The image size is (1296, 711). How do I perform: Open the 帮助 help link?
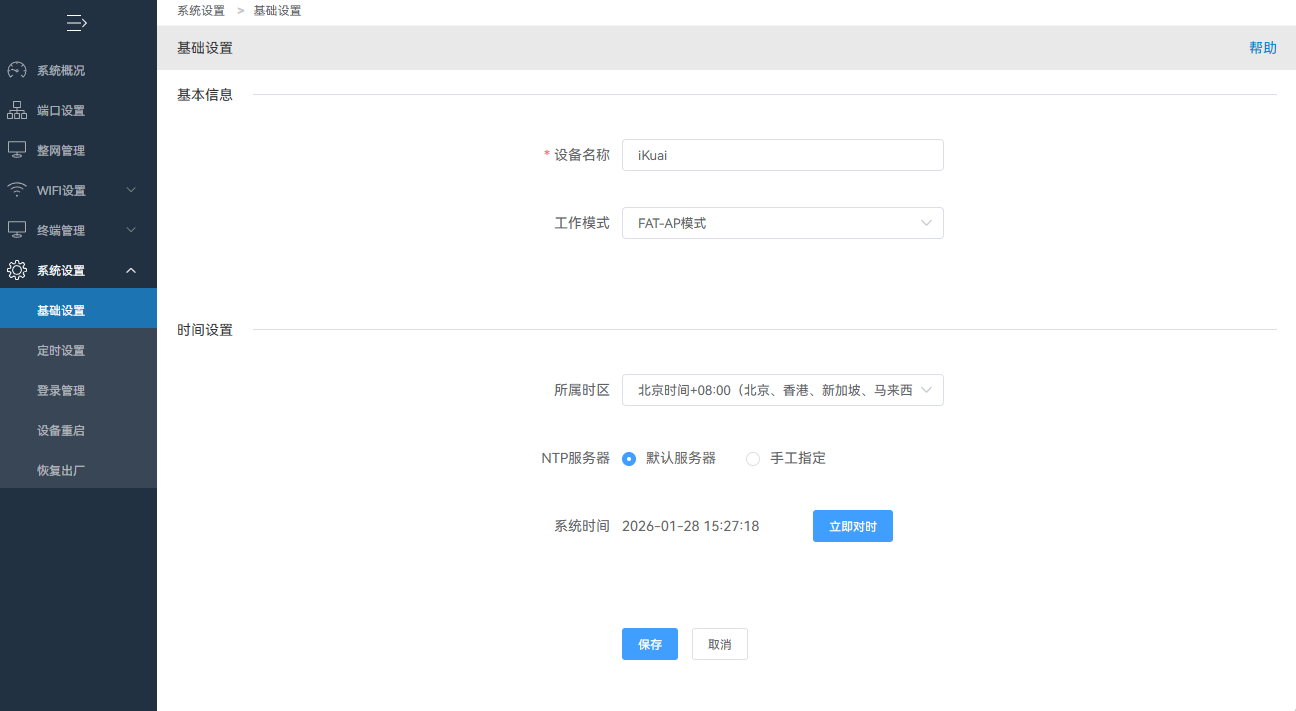point(1263,48)
